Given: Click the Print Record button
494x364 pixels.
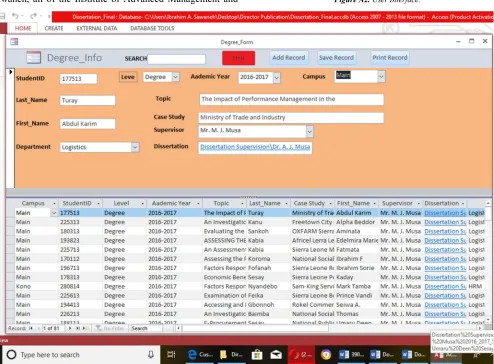Looking at the screenshot, I should pos(390,58).
